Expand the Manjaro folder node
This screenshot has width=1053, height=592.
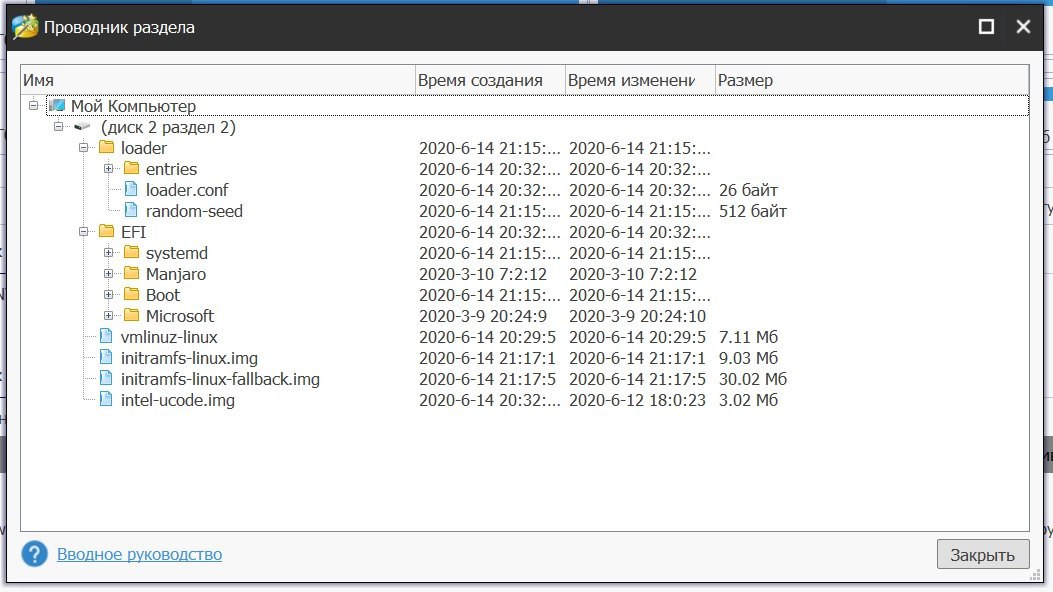coord(108,273)
